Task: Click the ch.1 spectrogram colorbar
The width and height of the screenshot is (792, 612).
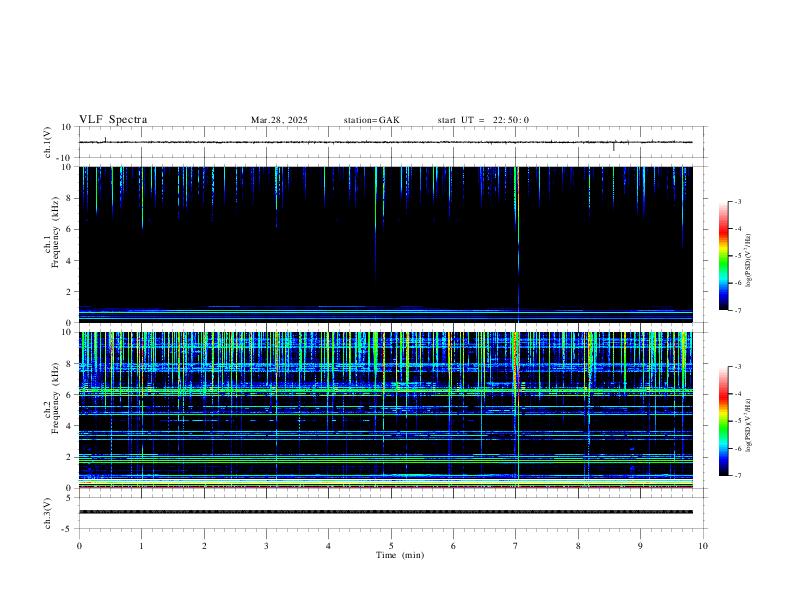Action: [x=723, y=256]
